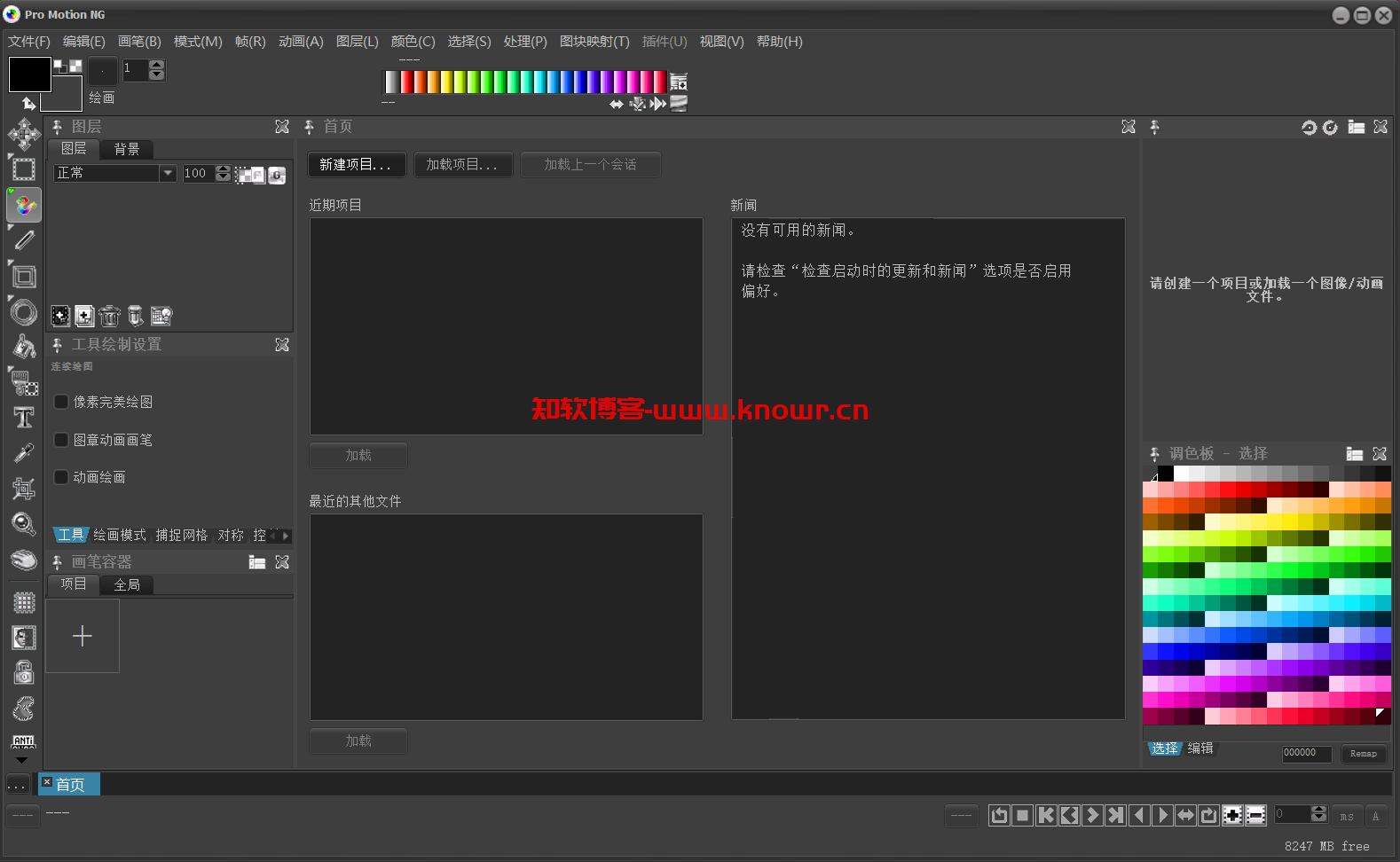Select the rainbow freehand paint tool
1400x862 pixels.
click(24, 205)
